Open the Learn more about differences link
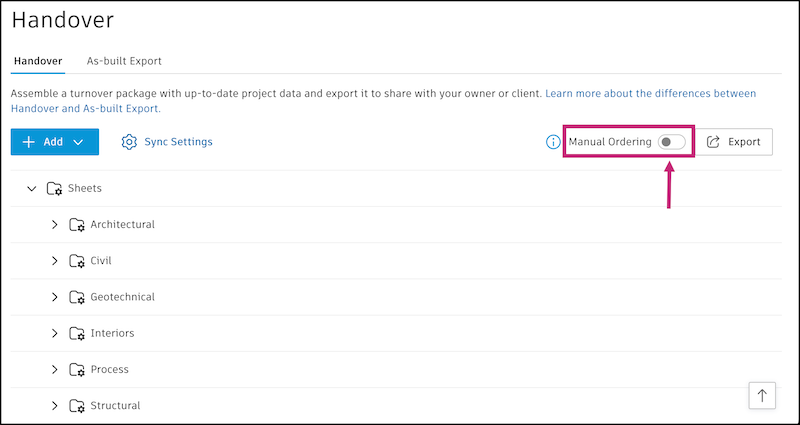The width and height of the screenshot is (800, 425). tap(650, 93)
